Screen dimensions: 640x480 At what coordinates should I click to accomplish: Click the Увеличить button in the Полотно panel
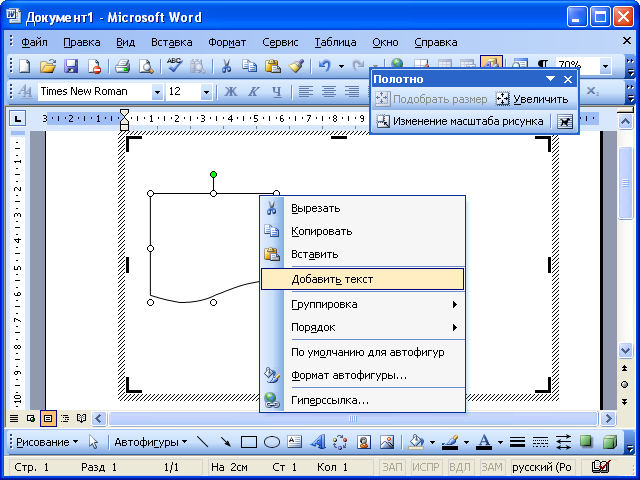532,99
